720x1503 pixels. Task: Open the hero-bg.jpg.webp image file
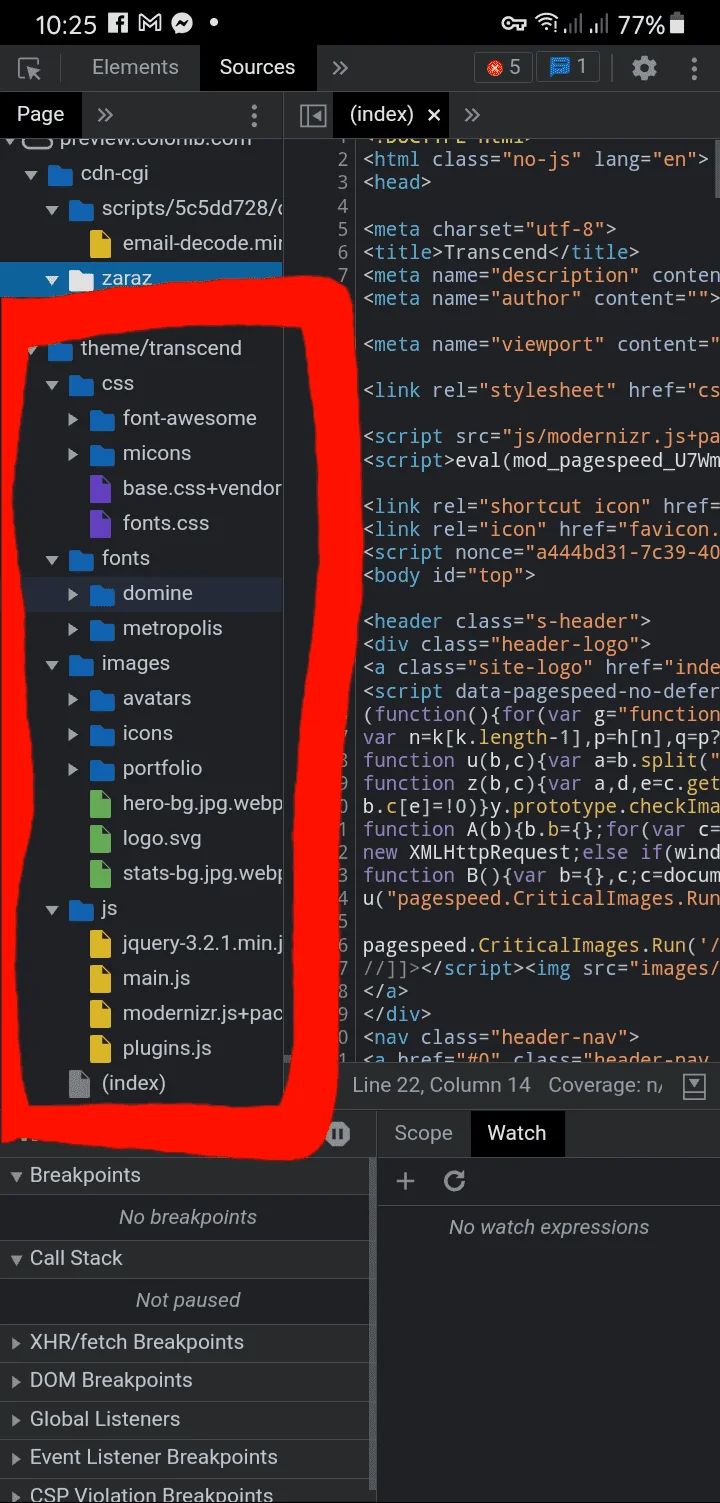[x=186, y=804]
